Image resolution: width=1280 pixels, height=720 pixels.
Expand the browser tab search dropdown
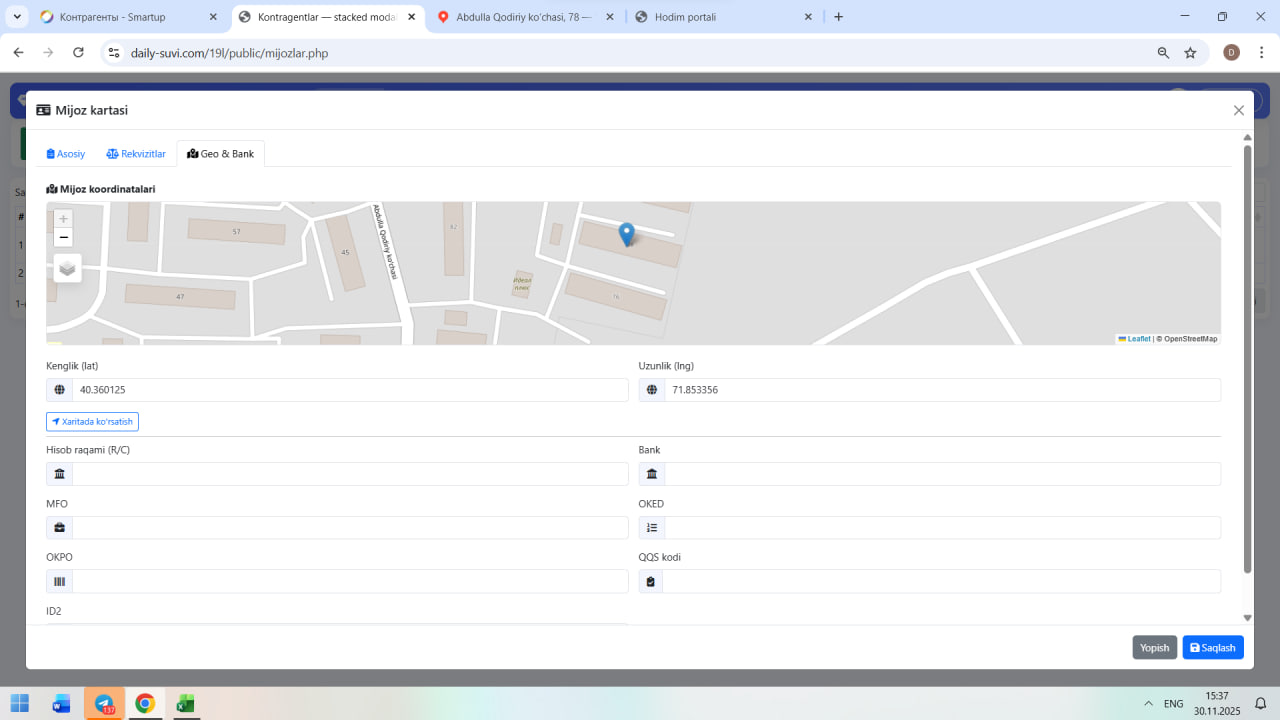click(x=17, y=17)
